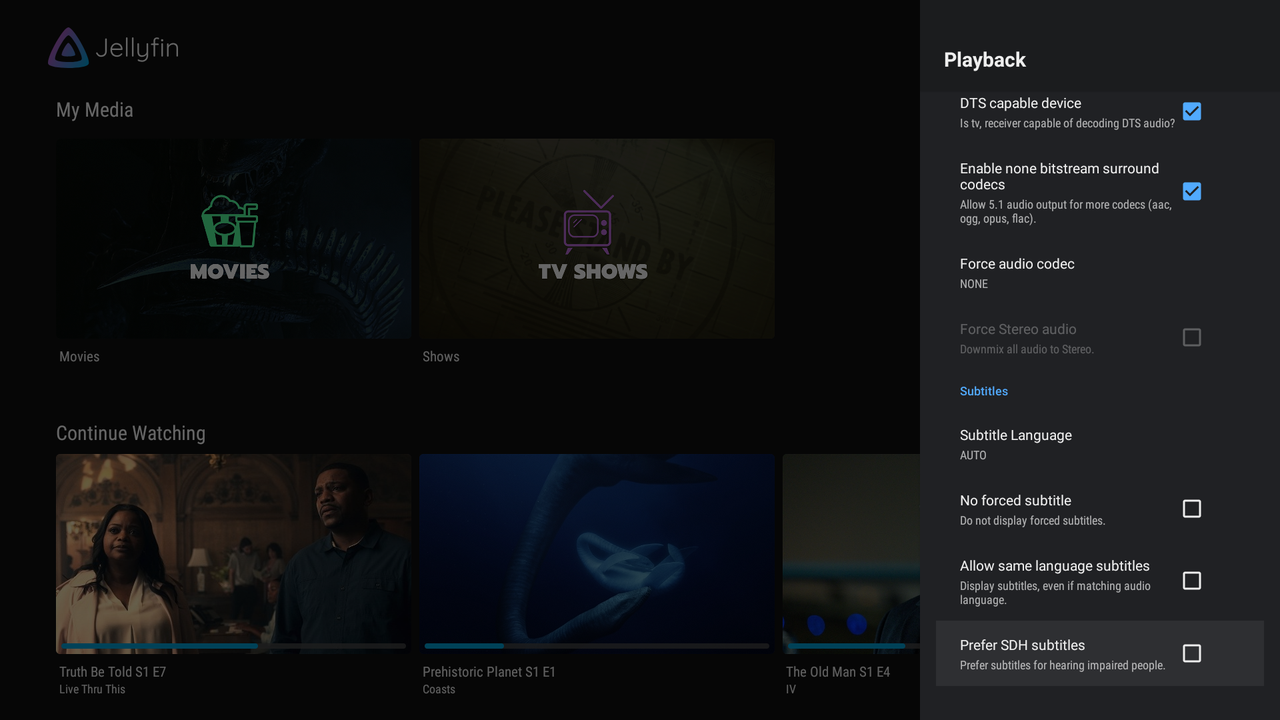
Task: Check Allow same language subtitles
Action: pos(1192,581)
